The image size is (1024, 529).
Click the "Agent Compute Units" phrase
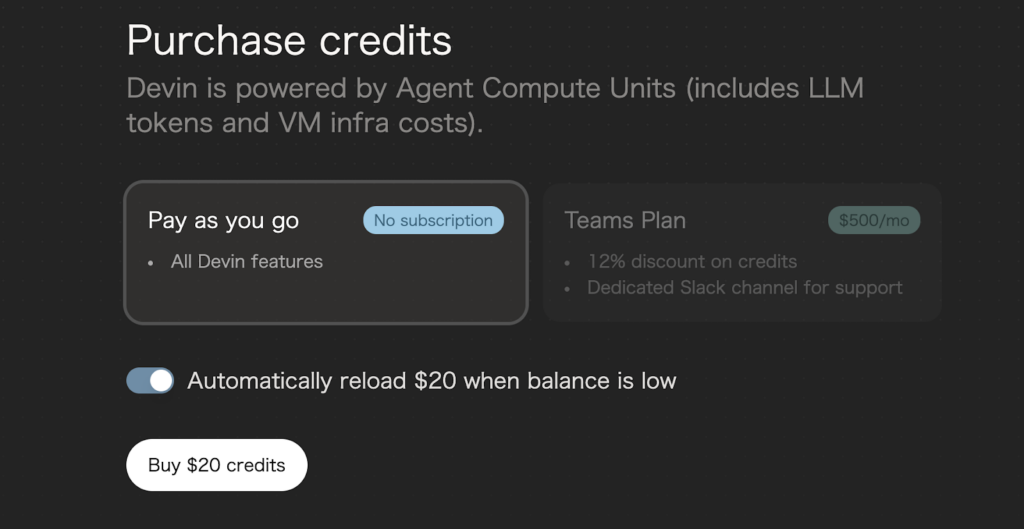pyautogui.click(x=536, y=88)
